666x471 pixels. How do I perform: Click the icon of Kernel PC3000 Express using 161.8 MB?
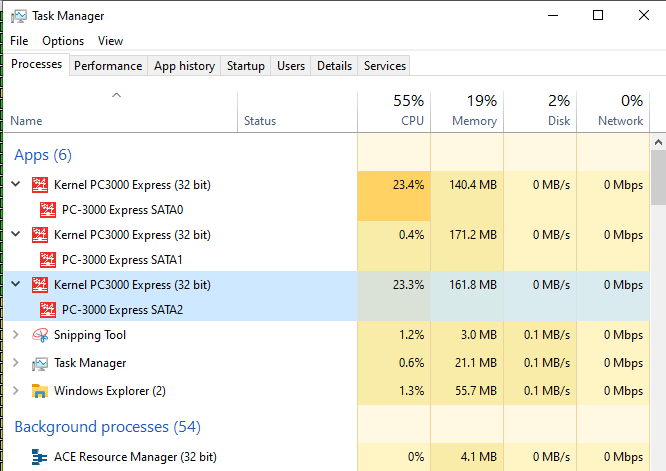[40, 285]
